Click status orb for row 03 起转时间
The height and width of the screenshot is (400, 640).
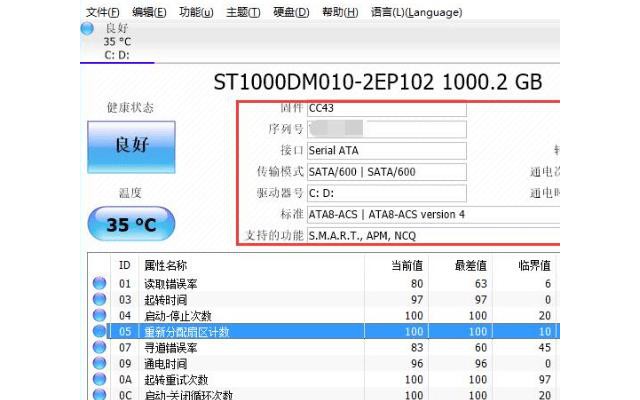(99, 299)
